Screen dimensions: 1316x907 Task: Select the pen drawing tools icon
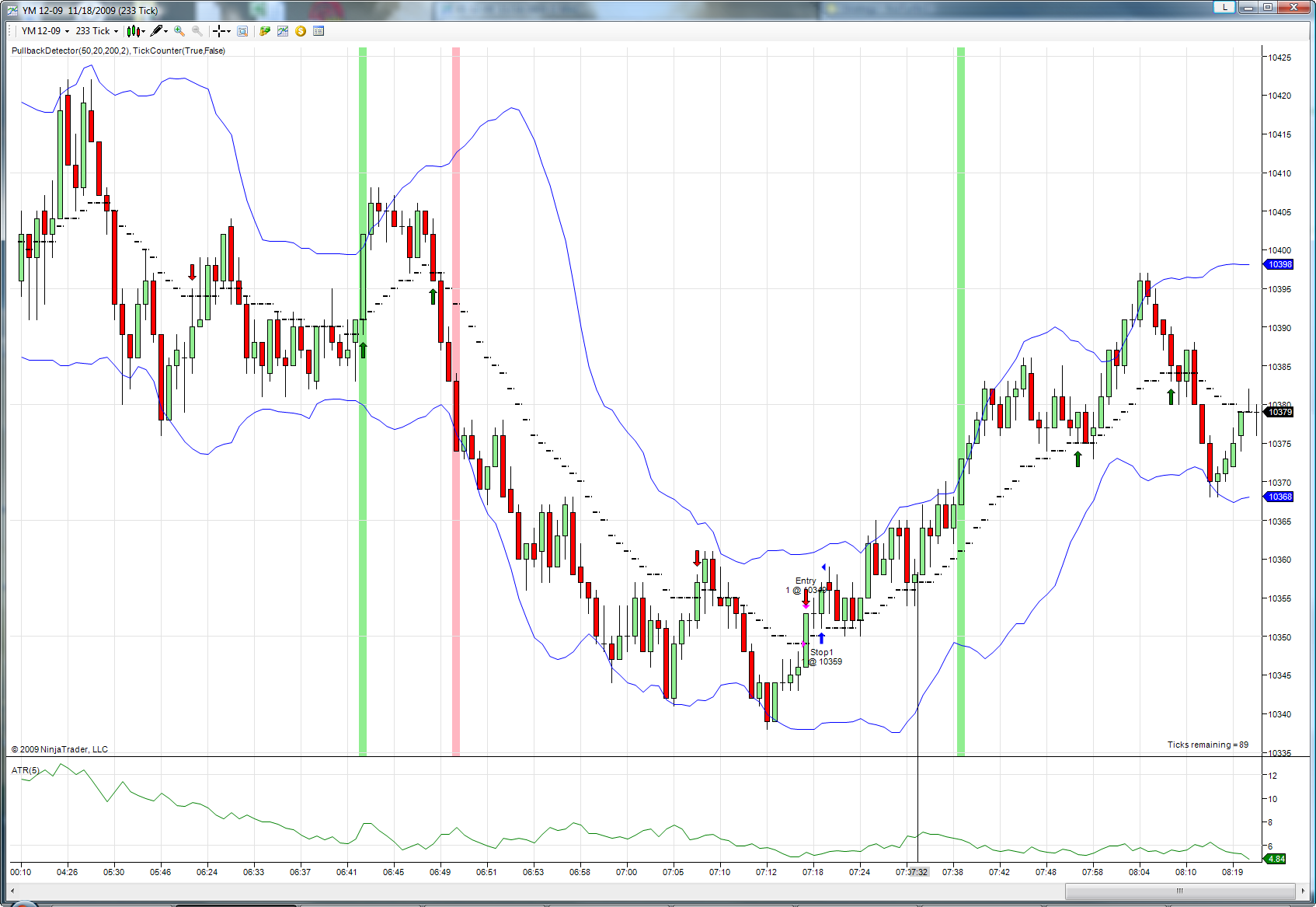click(x=156, y=31)
